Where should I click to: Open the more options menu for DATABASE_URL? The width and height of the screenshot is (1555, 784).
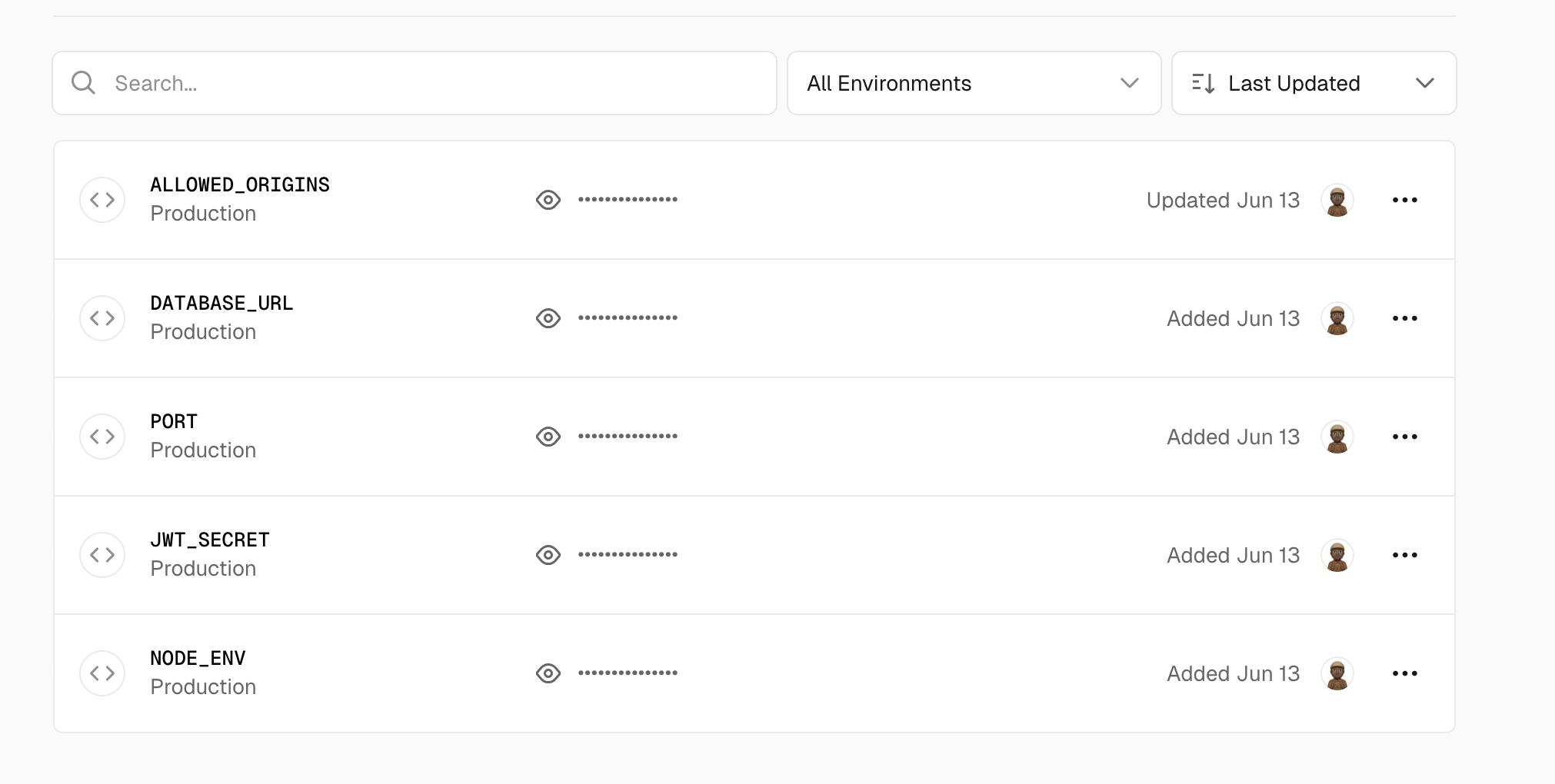pyautogui.click(x=1405, y=318)
